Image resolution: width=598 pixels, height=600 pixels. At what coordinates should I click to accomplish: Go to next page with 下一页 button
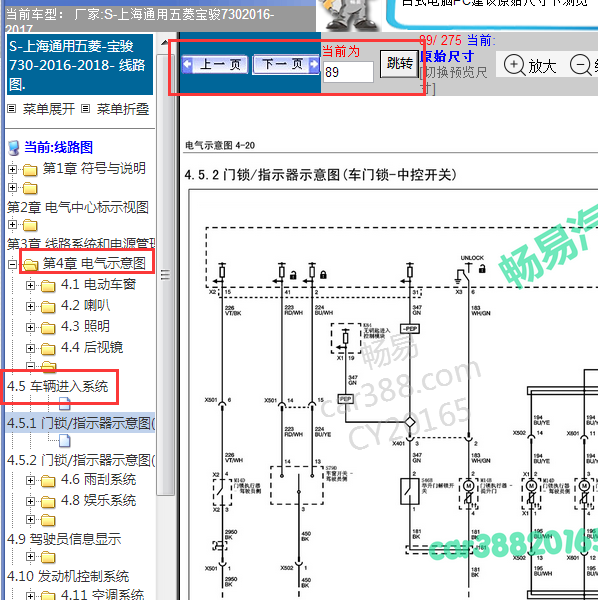286,64
